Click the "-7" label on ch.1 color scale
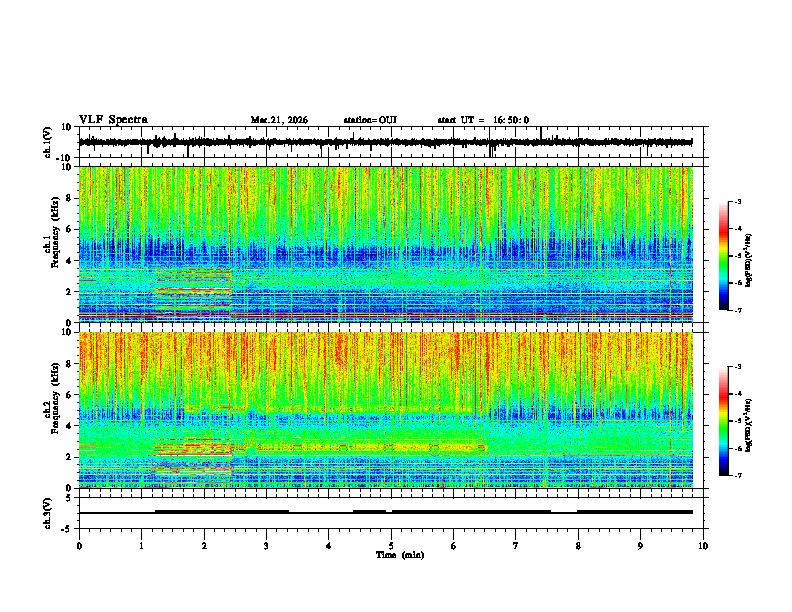This screenshot has width=792, height=612. (x=737, y=311)
